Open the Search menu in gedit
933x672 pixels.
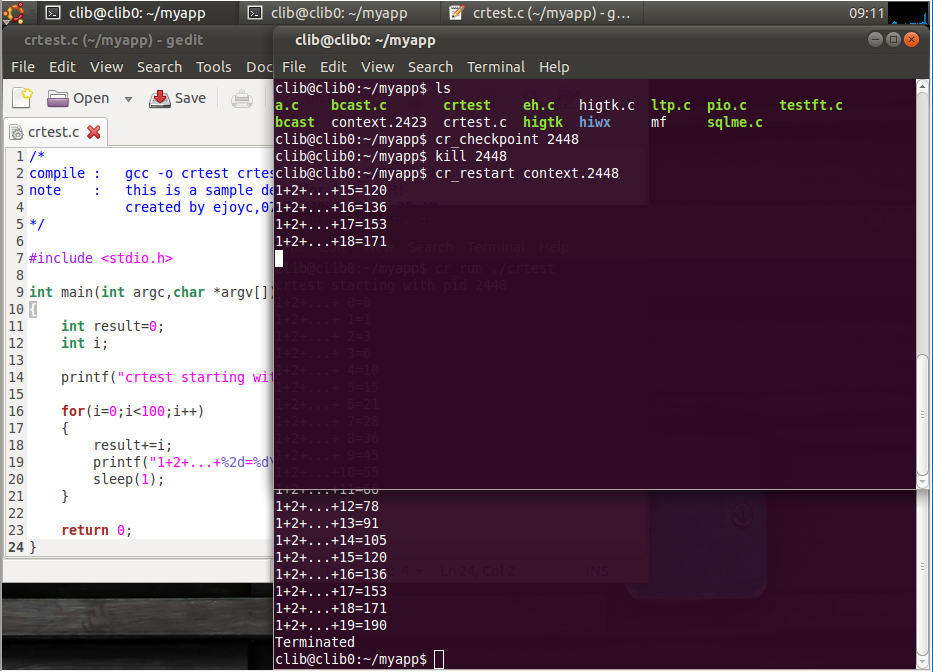click(x=160, y=67)
